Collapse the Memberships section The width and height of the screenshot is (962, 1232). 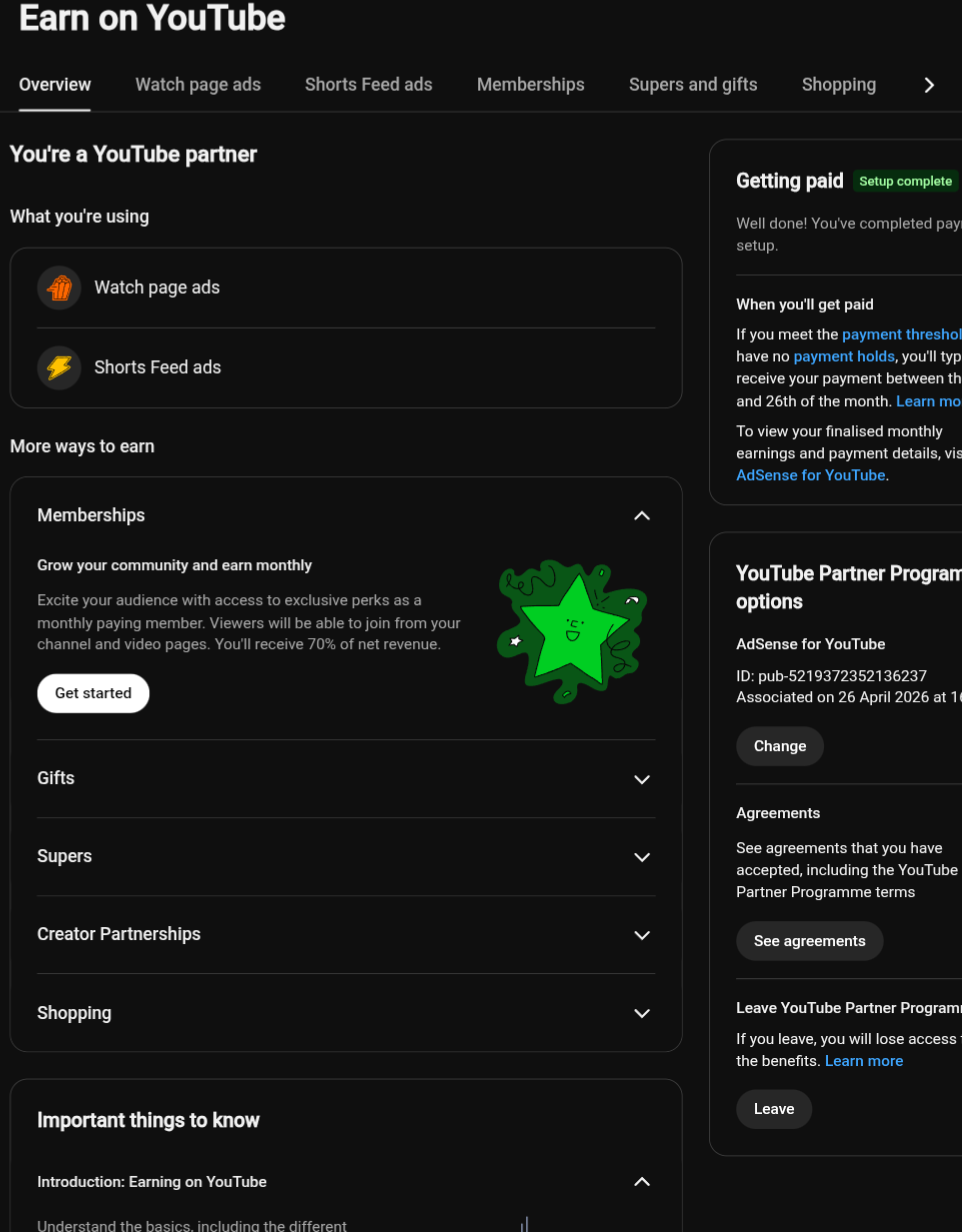pyautogui.click(x=642, y=516)
